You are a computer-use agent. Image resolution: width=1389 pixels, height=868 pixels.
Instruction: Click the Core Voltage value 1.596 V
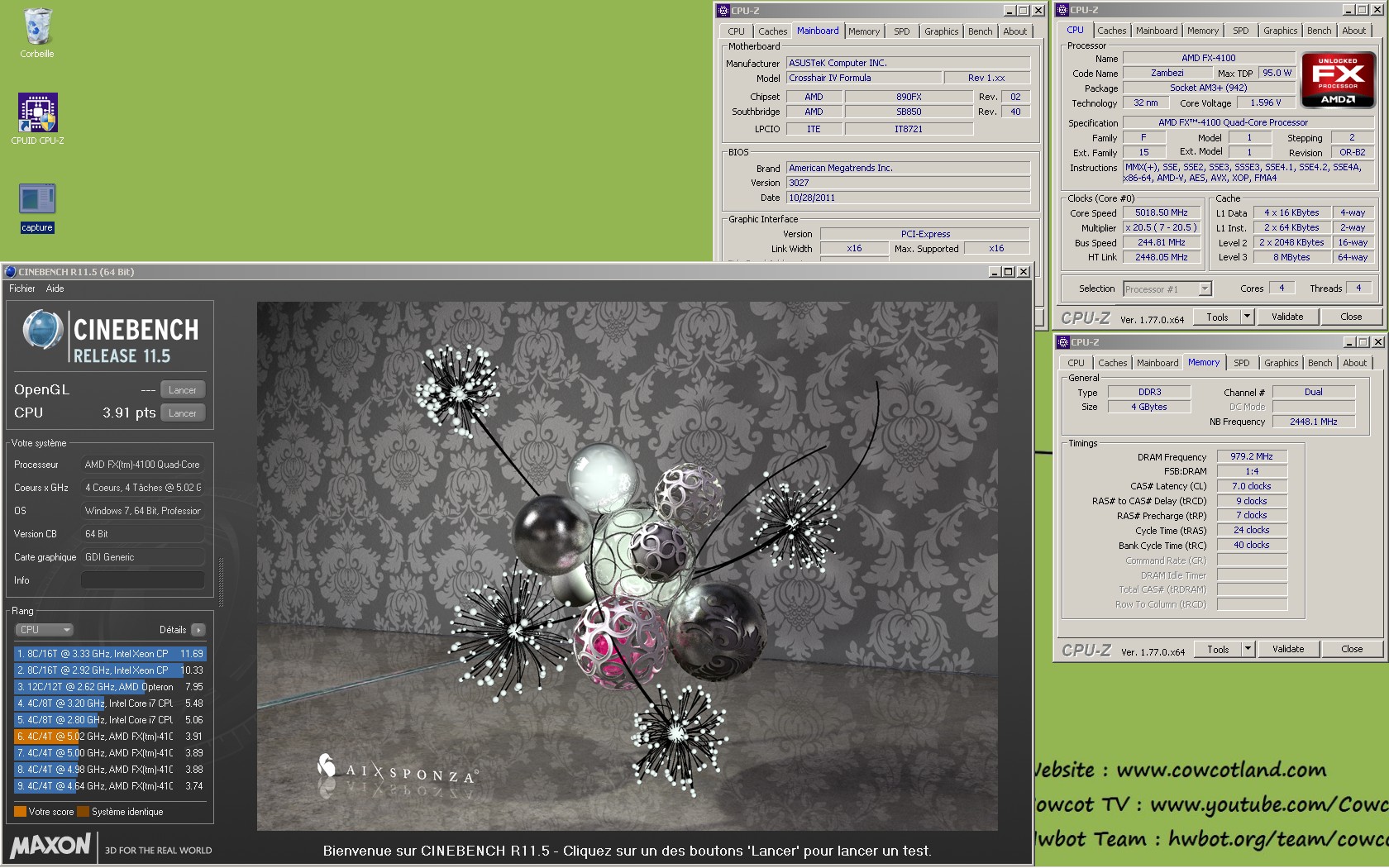click(1265, 103)
